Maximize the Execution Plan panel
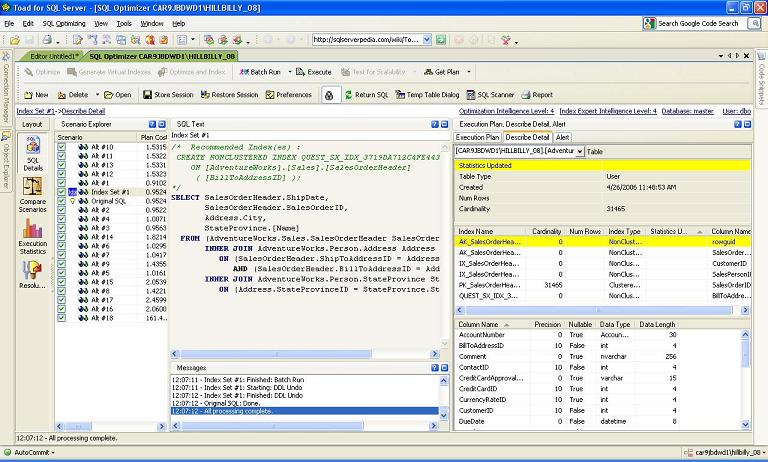 click(747, 124)
